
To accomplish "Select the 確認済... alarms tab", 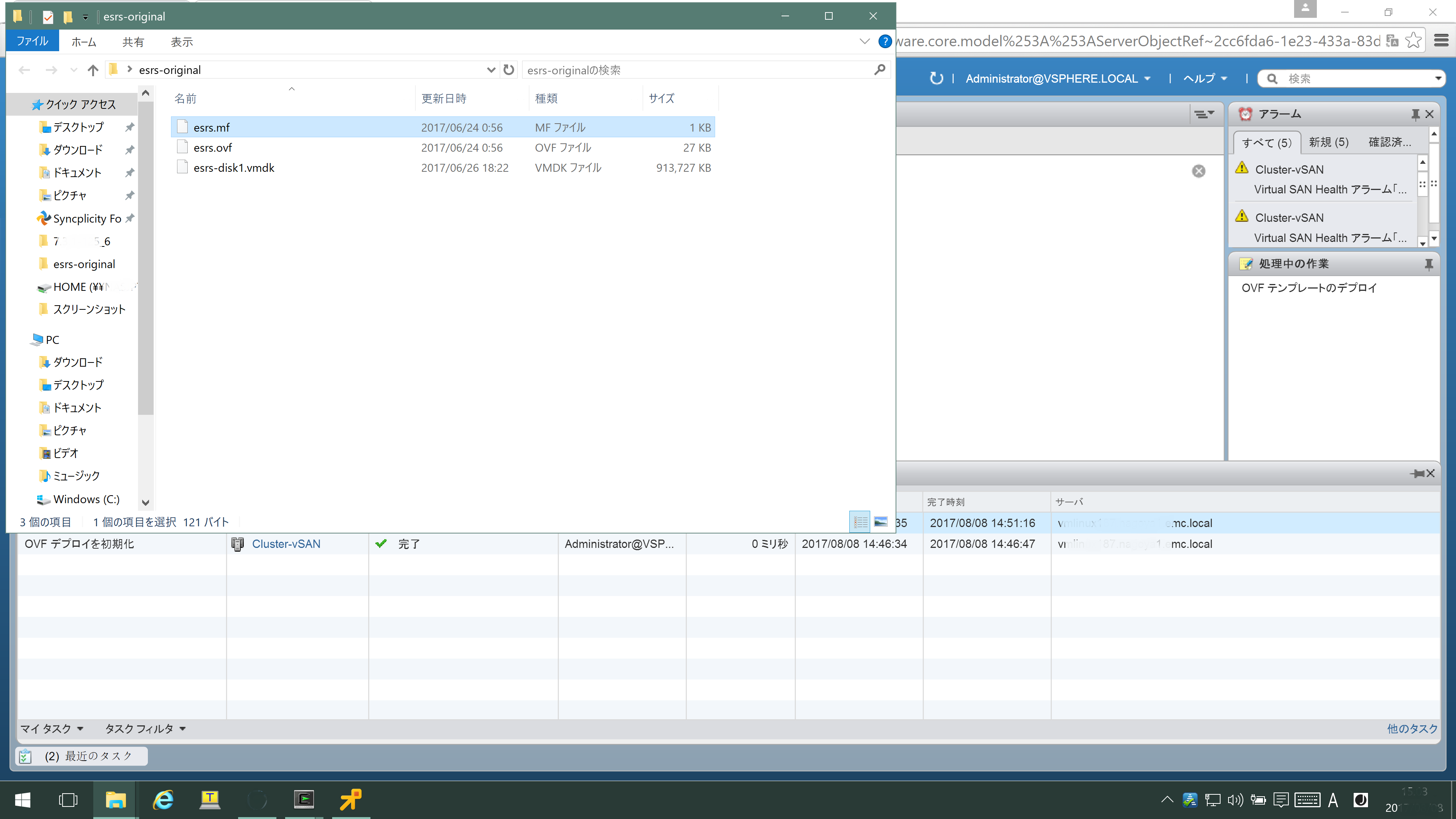I will pyautogui.click(x=1390, y=142).
